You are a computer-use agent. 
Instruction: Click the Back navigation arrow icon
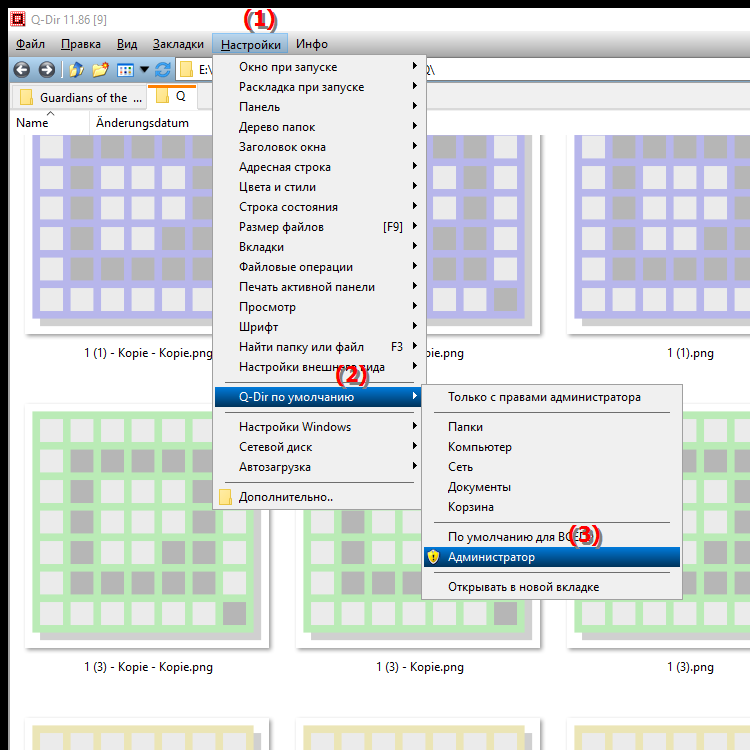22,70
